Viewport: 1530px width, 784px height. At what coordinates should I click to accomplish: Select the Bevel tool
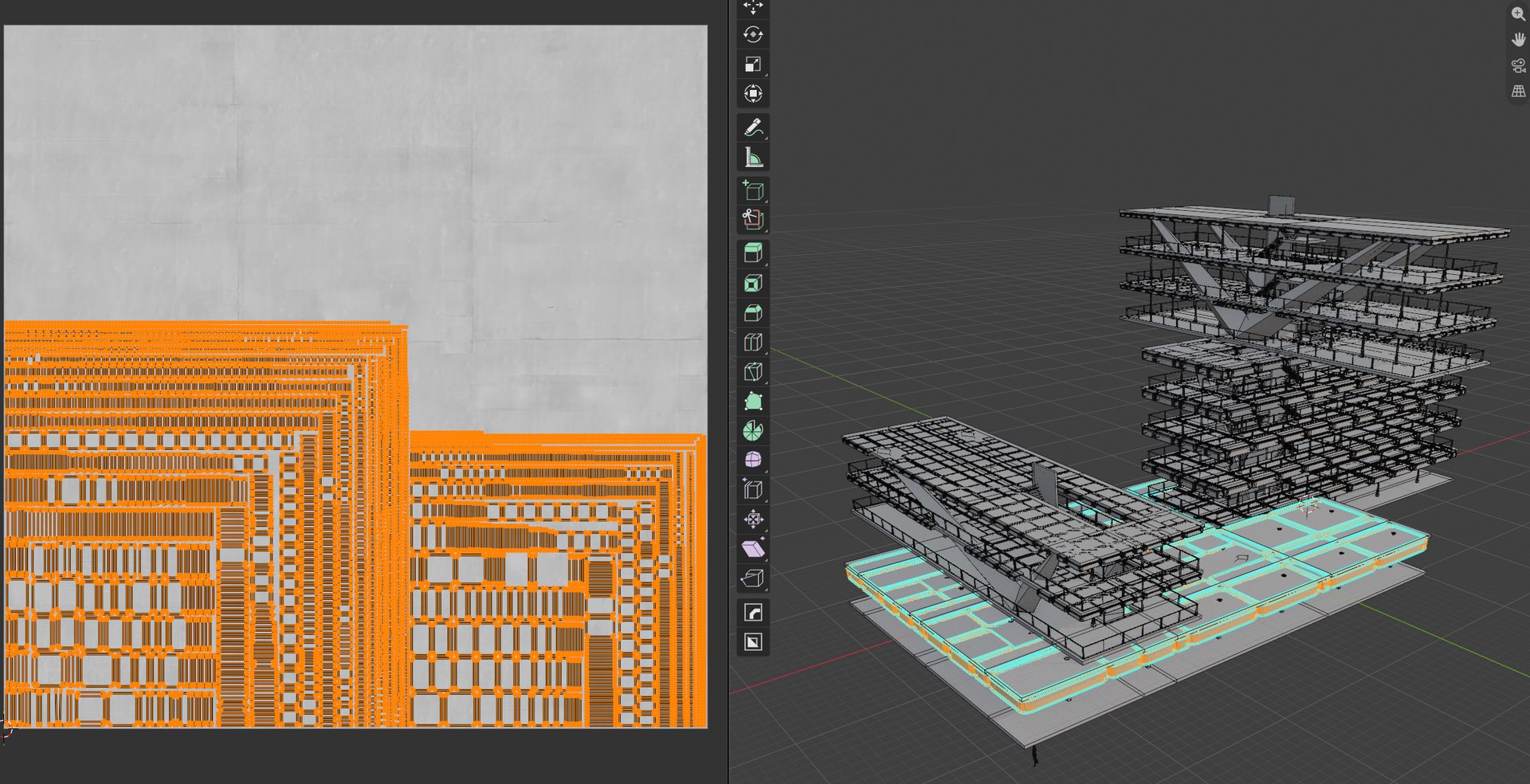click(x=753, y=312)
